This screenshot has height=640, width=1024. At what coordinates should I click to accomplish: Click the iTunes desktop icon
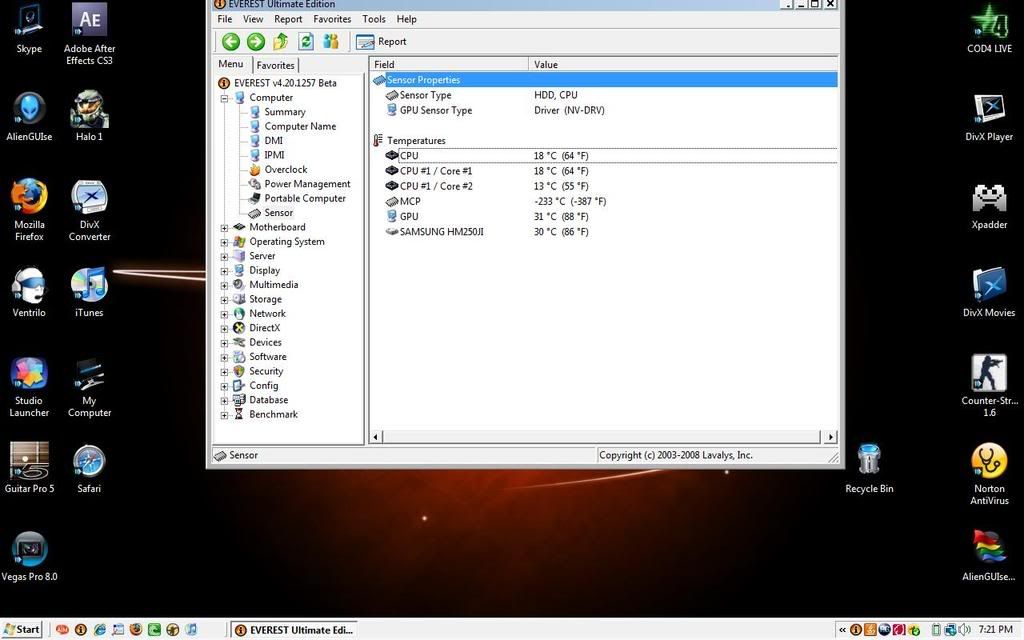tap(89, 293)
